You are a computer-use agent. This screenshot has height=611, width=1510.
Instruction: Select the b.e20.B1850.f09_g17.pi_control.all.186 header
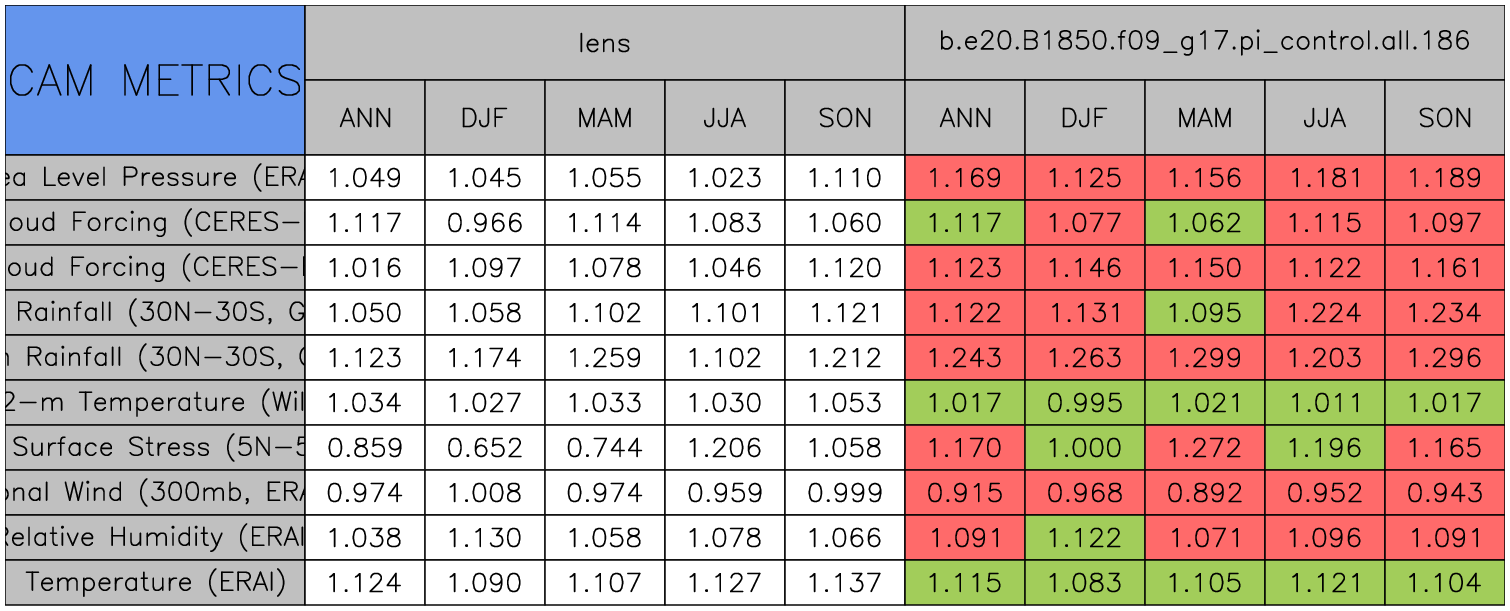pos(1204,42)
